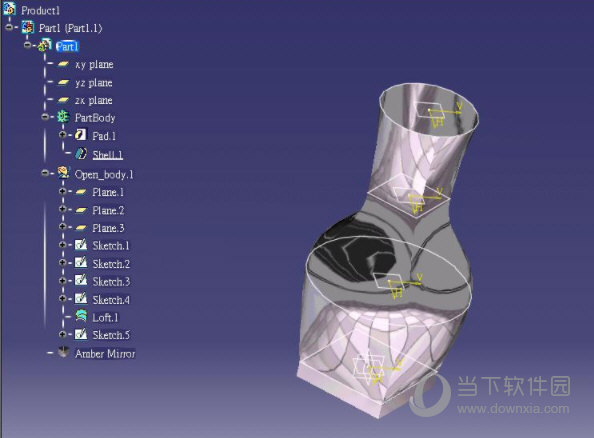Collapse the Part1 (Part1.1) node
This screenshot has width=594, height=438.
click(9, 27)
